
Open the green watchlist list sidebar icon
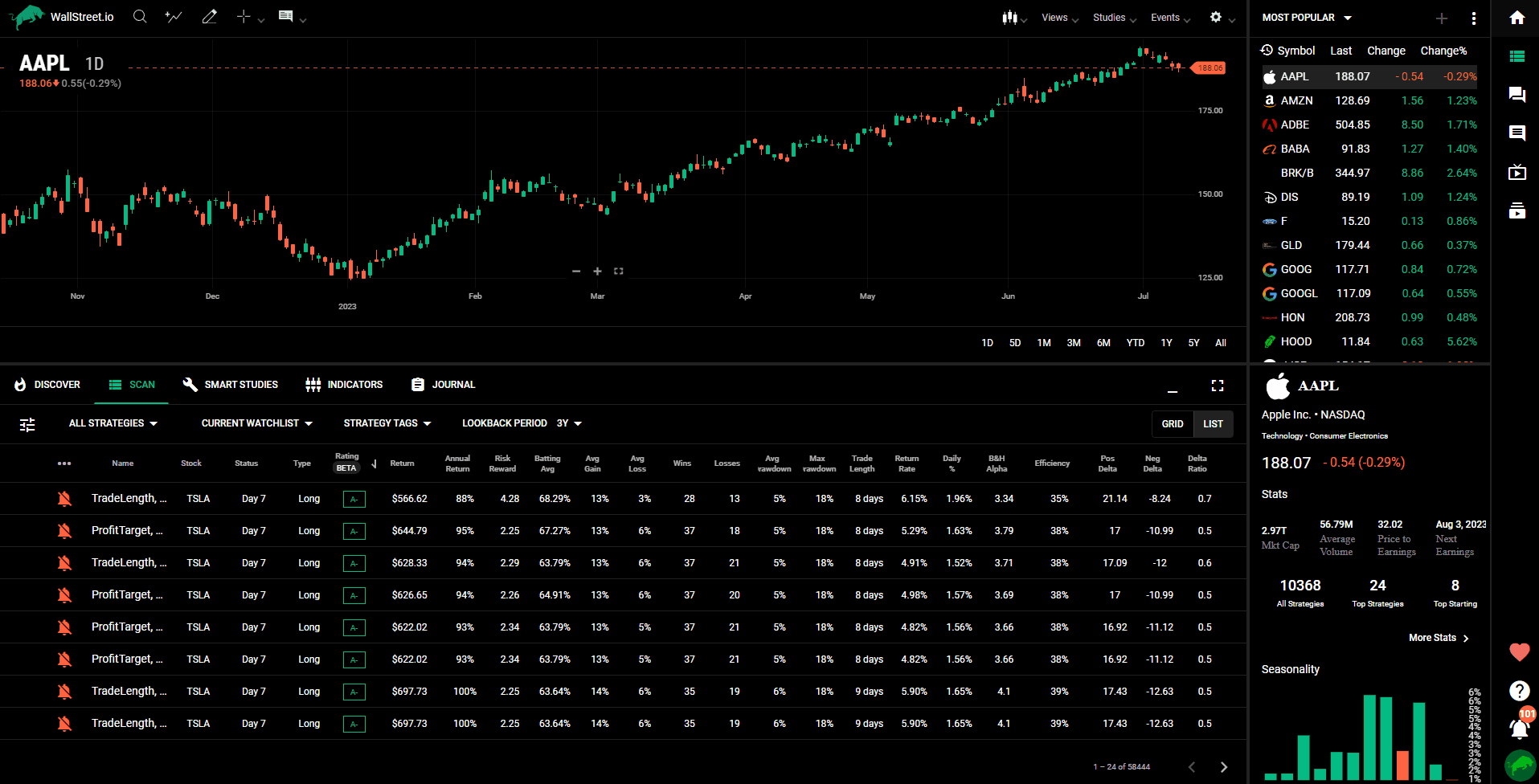pyautogui.click(x=1517, y=56)
